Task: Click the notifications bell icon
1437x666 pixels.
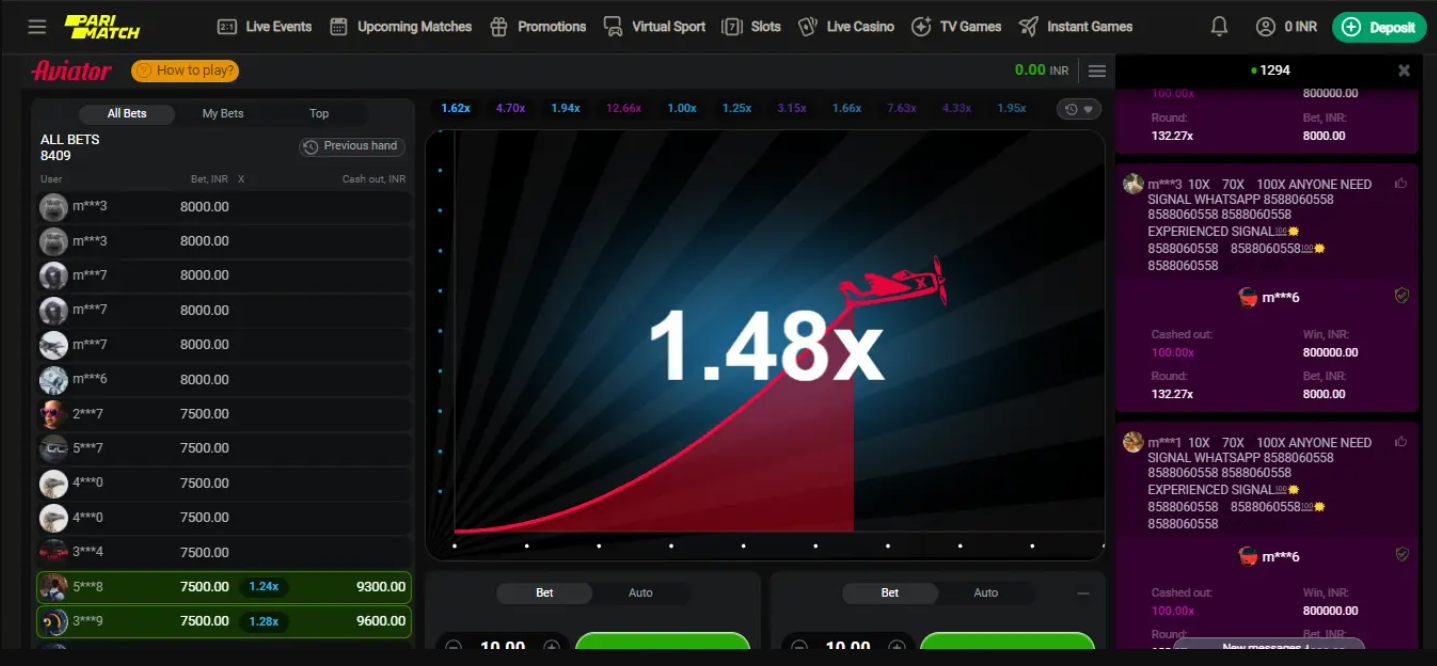Action: (x=1219, y=27)
